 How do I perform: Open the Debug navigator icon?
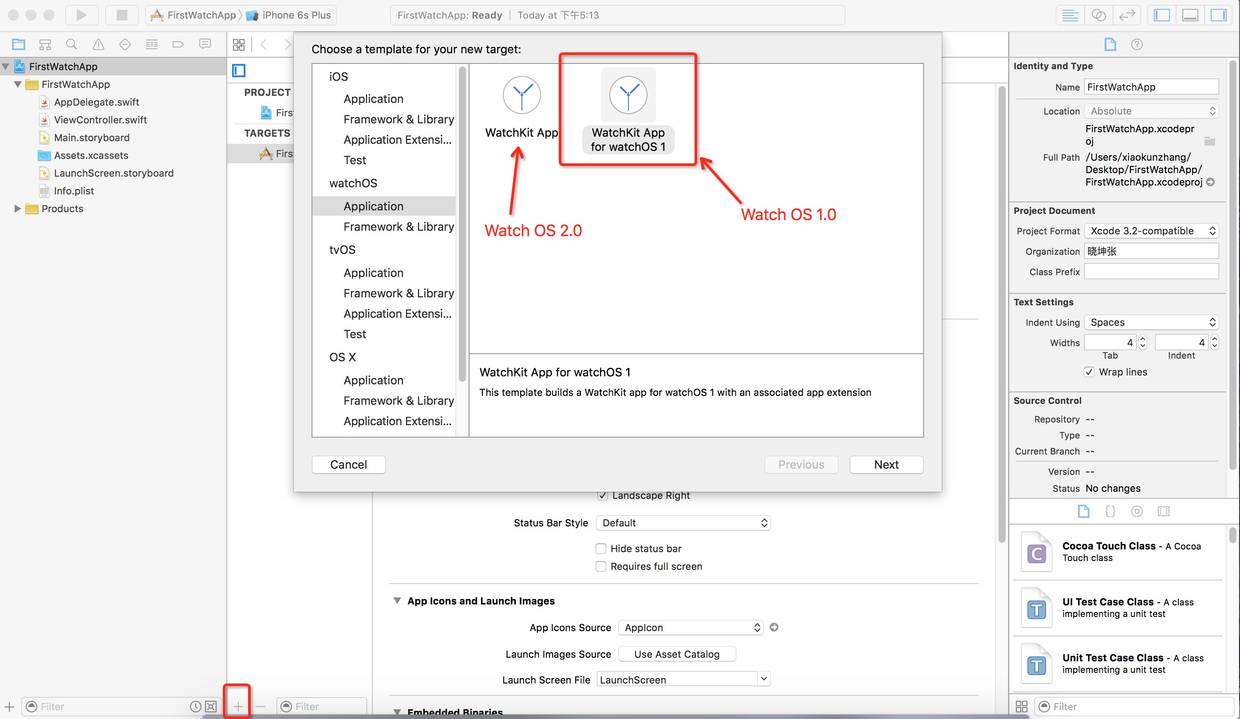152,44
